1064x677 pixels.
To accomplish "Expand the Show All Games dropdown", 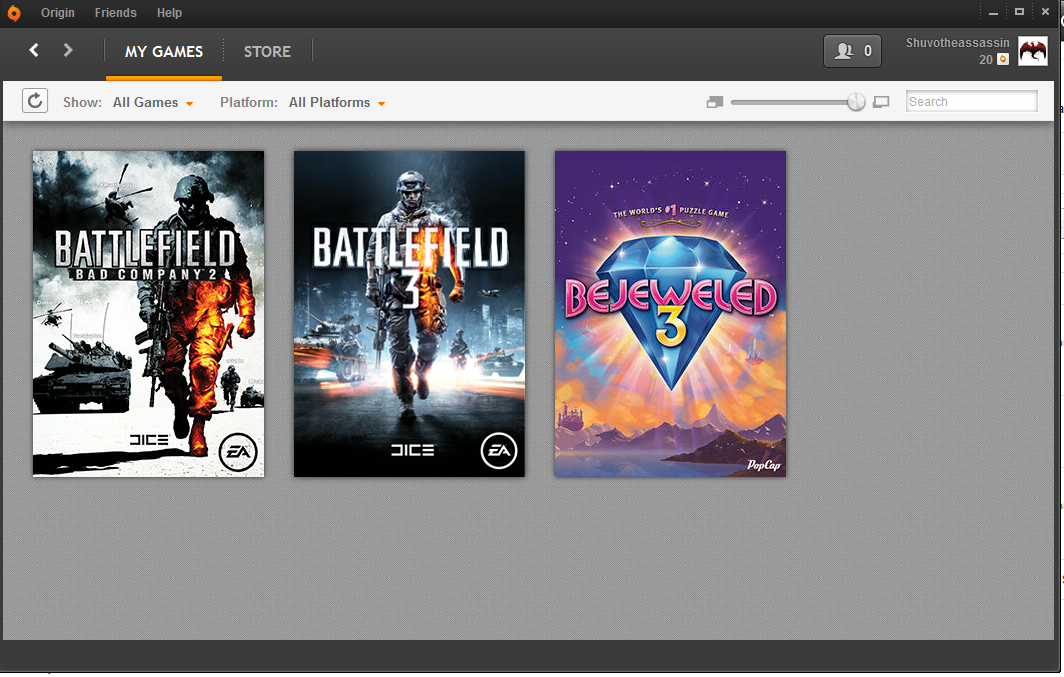I will pos(153,102).
